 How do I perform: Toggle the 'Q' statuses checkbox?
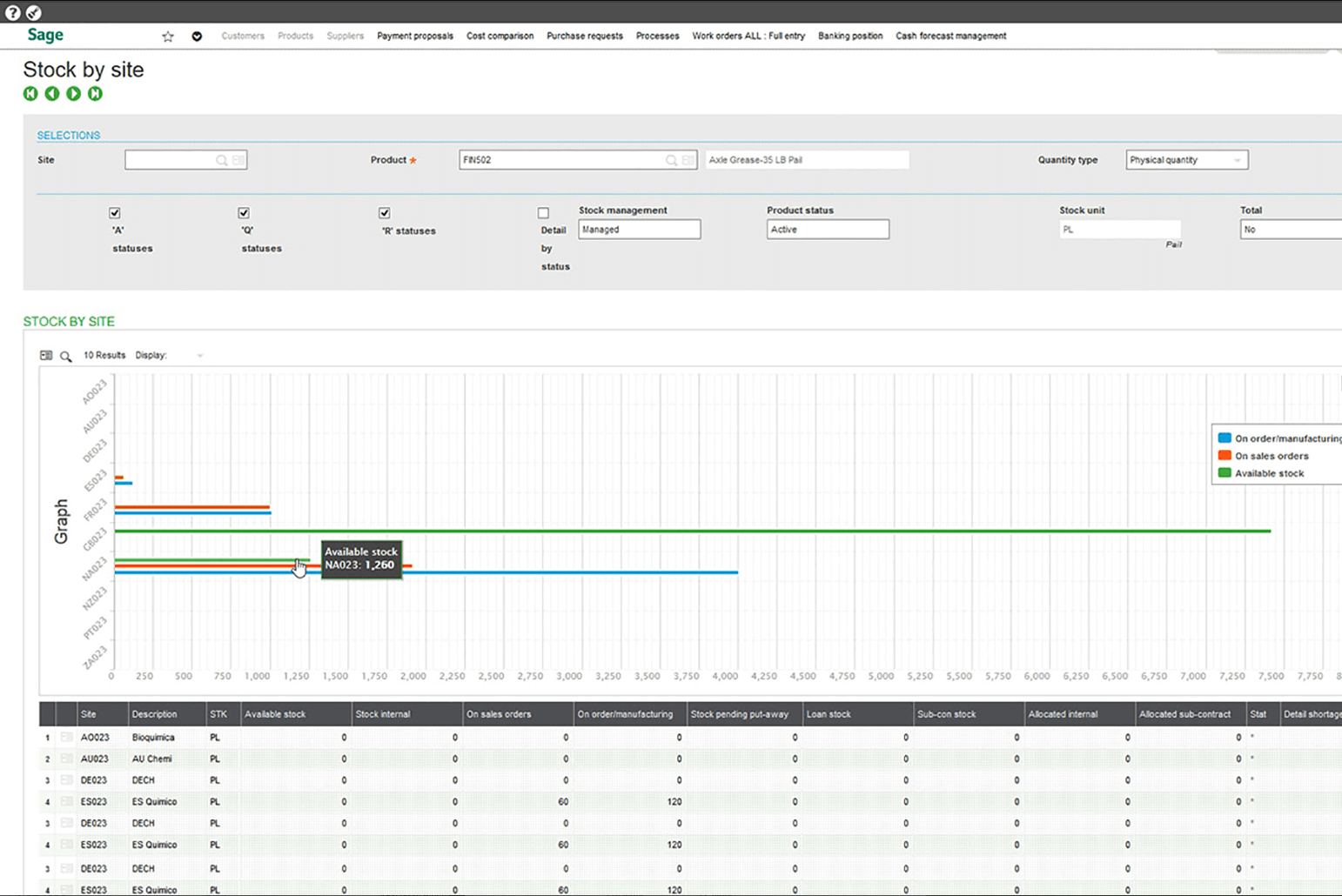click(x=244, y=213)
